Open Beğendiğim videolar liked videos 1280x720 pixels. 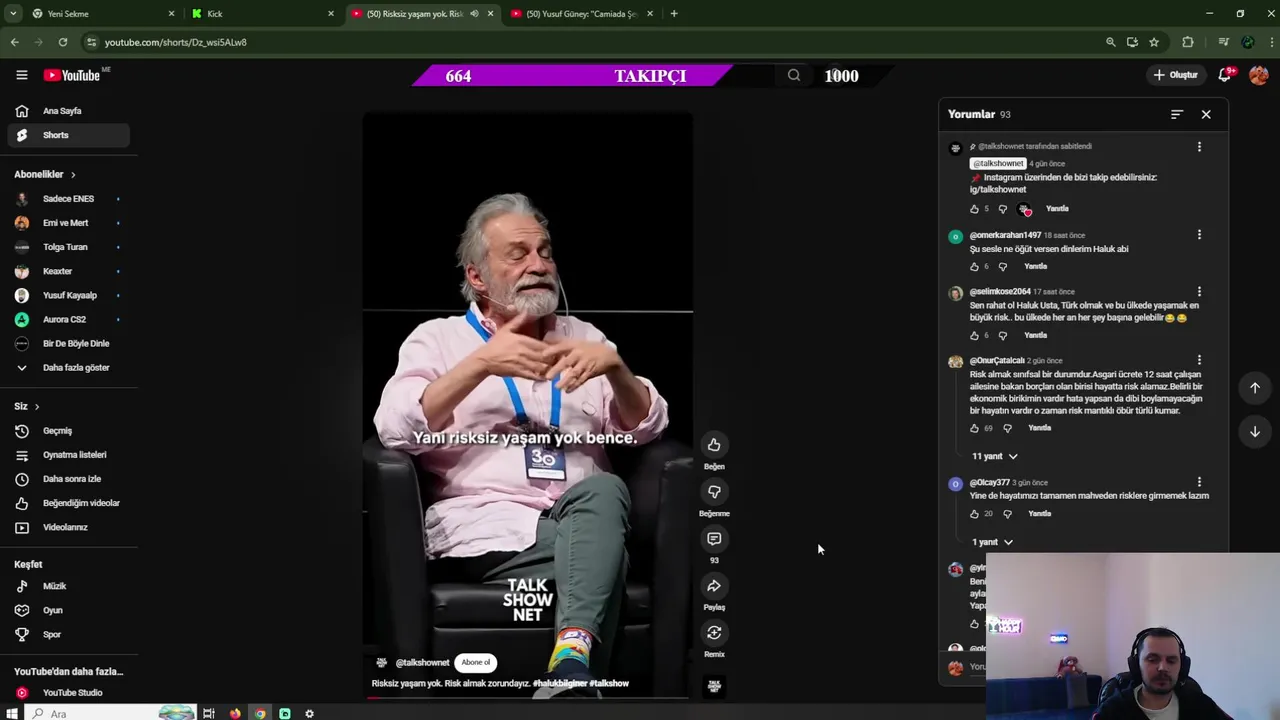pos(69,503)
